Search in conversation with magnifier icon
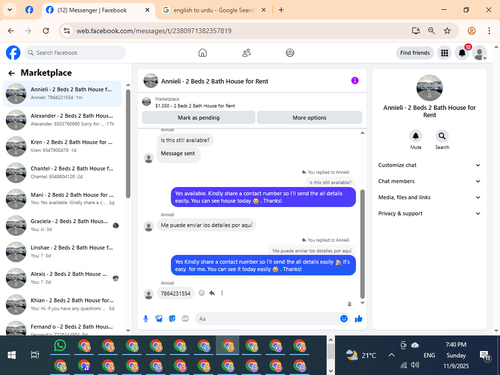The width and height of the screenshot is (500, 375). 442,136
